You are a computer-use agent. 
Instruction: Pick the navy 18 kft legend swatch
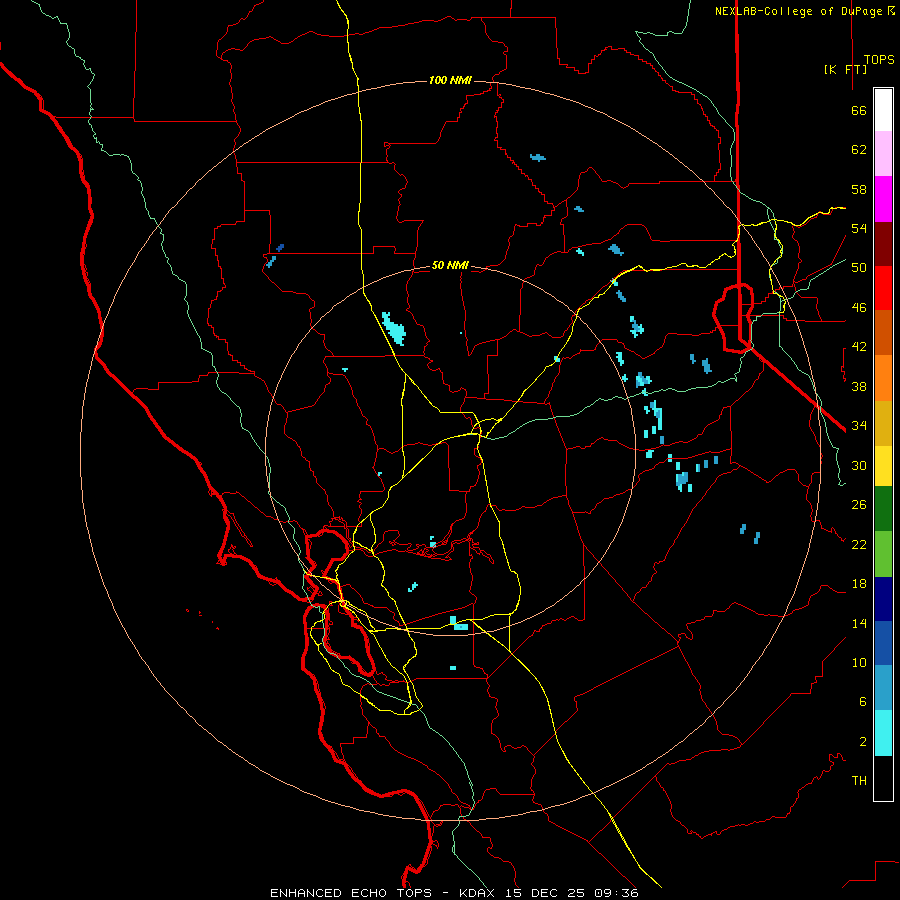tap(883, 599)
